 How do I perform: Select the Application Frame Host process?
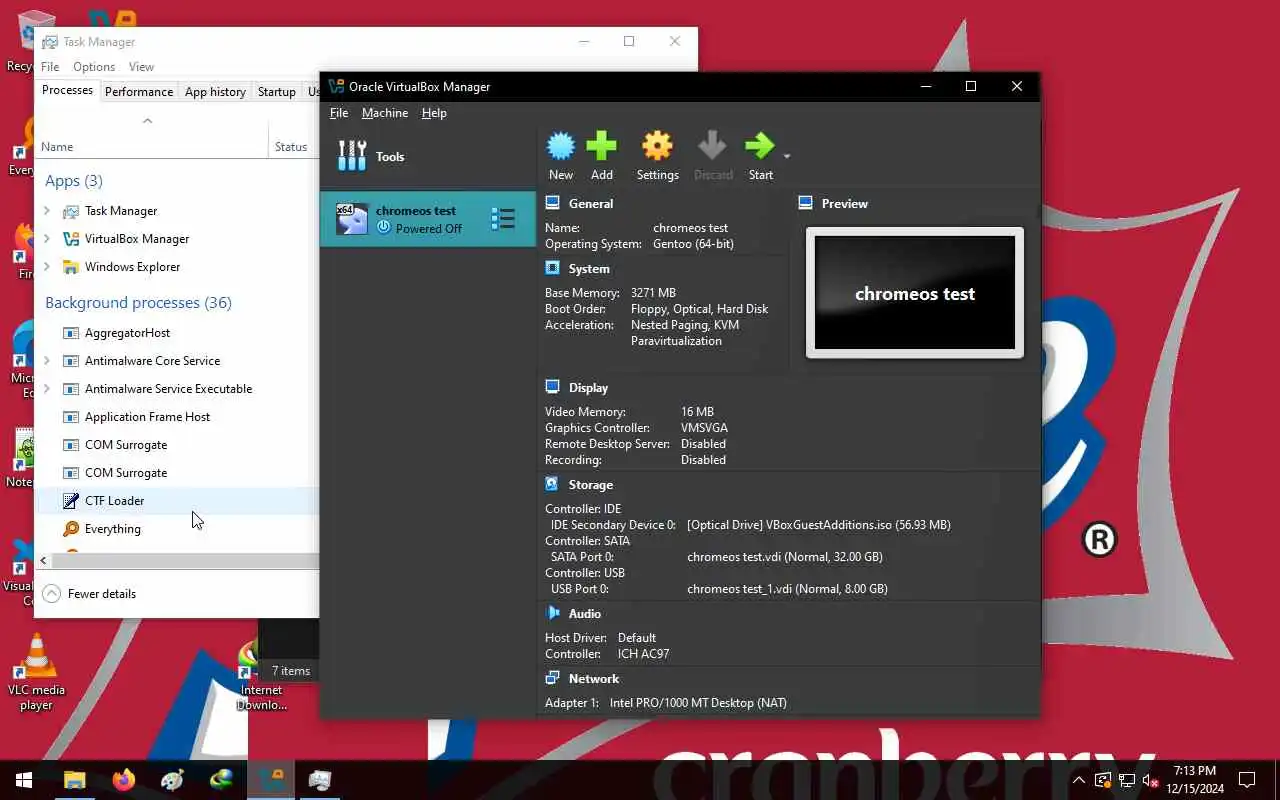[177, 417]
